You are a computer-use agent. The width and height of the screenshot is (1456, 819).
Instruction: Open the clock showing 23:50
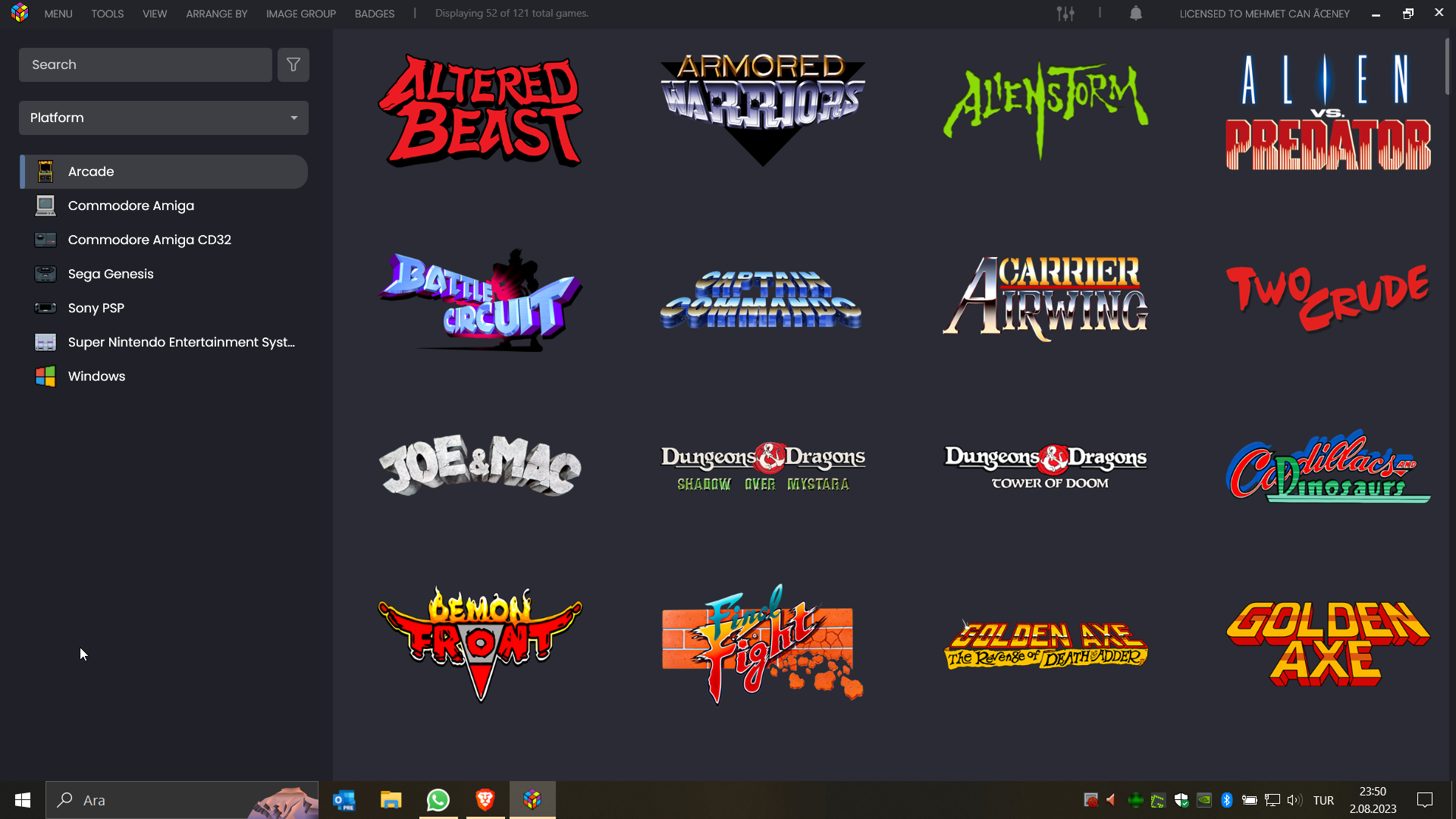[1373, 800]
